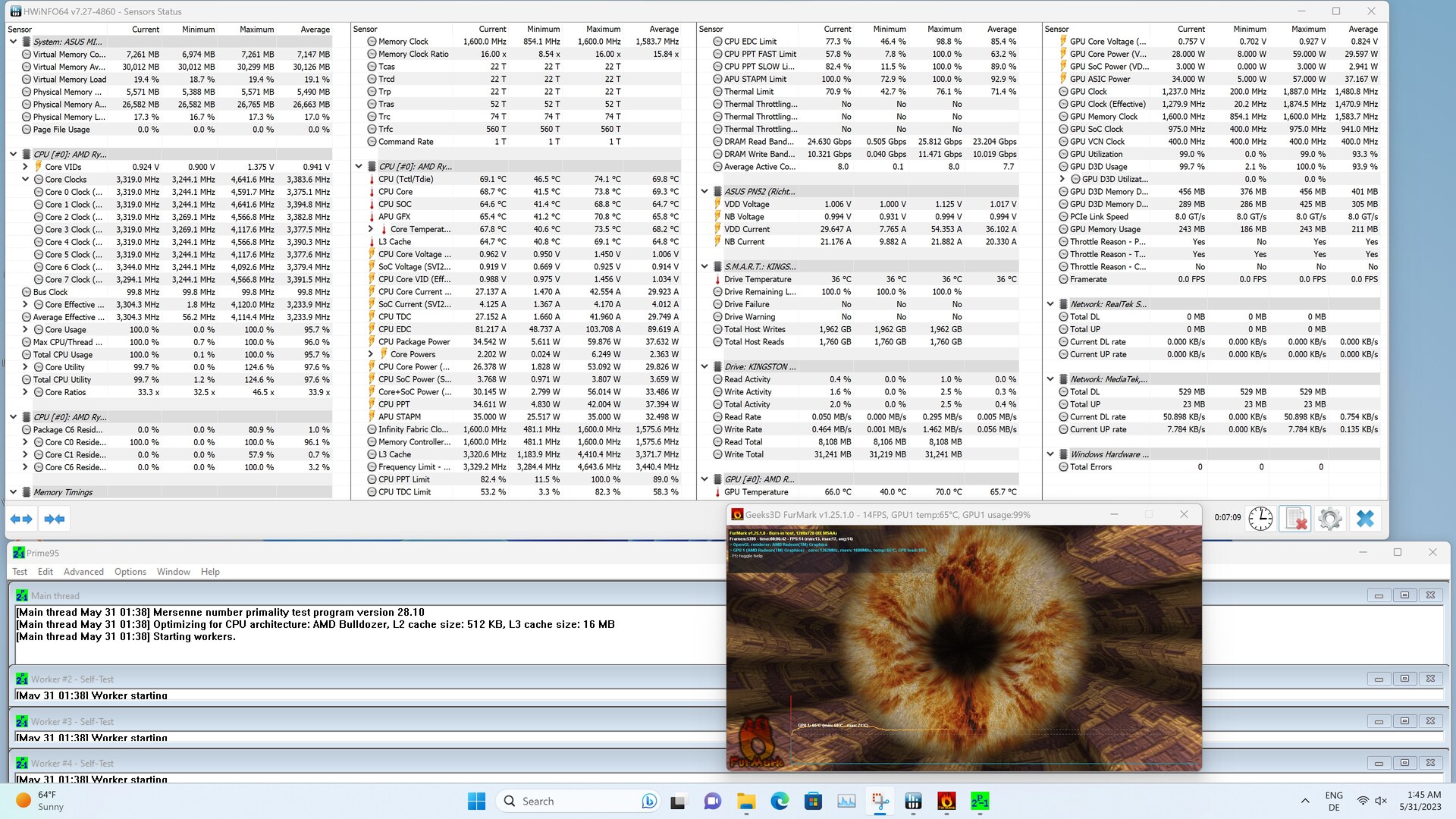The height and width of the screenshot is (819, 1456).
Task: Open the Prime95 Advanced menu
Action: pyautogui.click(x=83, y=572)
